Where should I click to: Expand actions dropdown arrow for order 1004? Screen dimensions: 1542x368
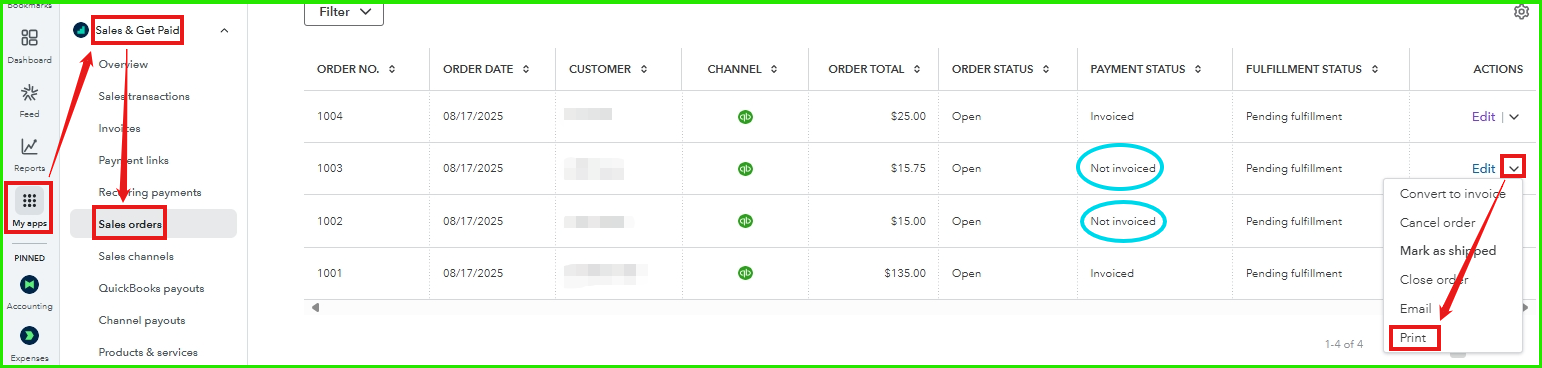pyautogui.click(x=1514, y=116)
